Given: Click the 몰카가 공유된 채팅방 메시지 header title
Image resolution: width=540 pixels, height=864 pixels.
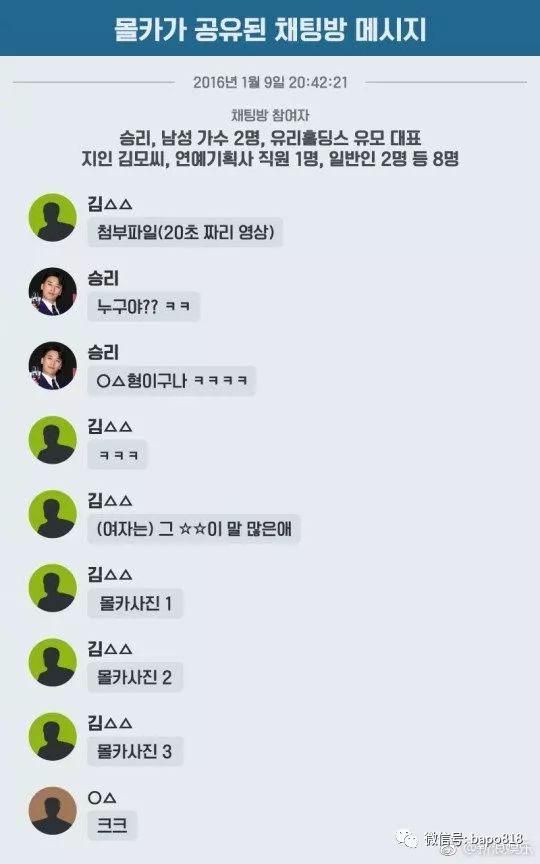Looking at the screenshot, I should click(270, 29).
